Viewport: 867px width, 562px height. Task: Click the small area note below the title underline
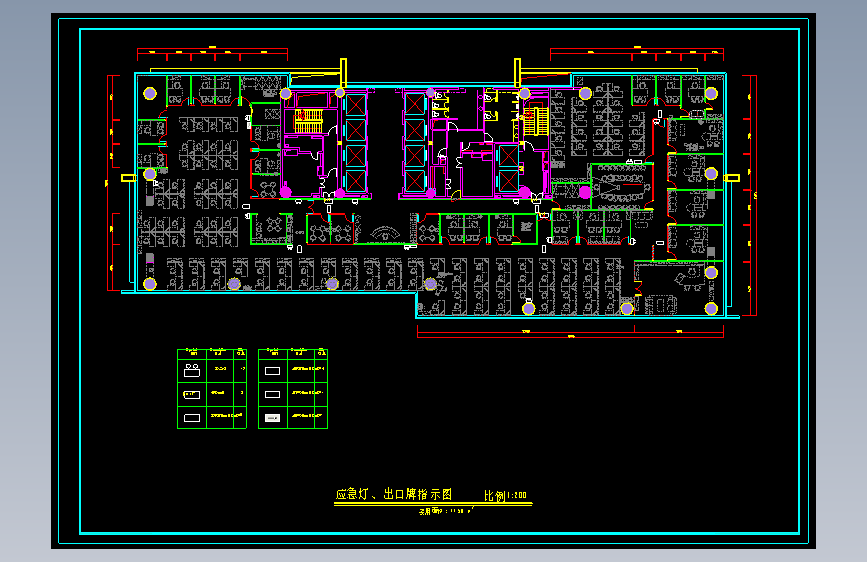click(446, 512)
